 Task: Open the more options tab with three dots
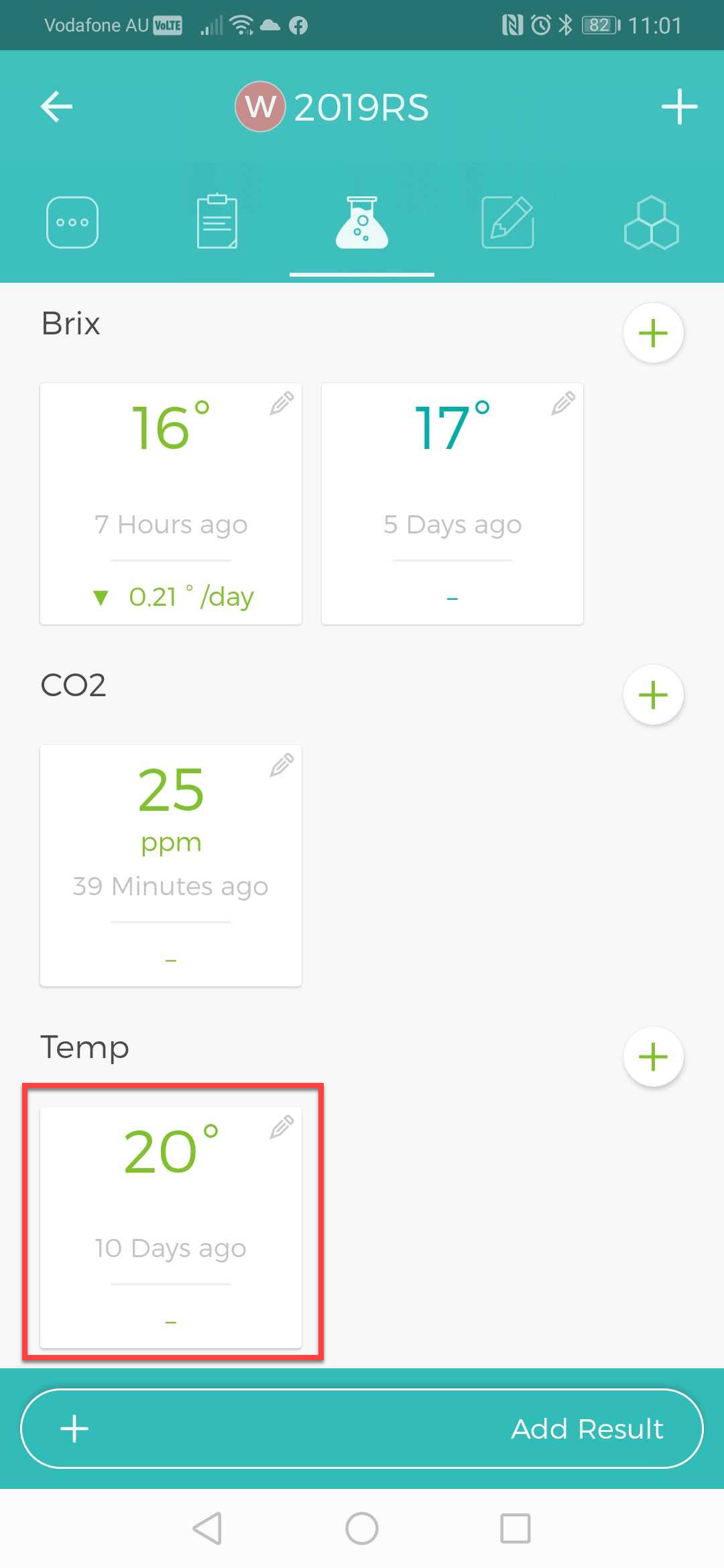[x=72, y=222]
